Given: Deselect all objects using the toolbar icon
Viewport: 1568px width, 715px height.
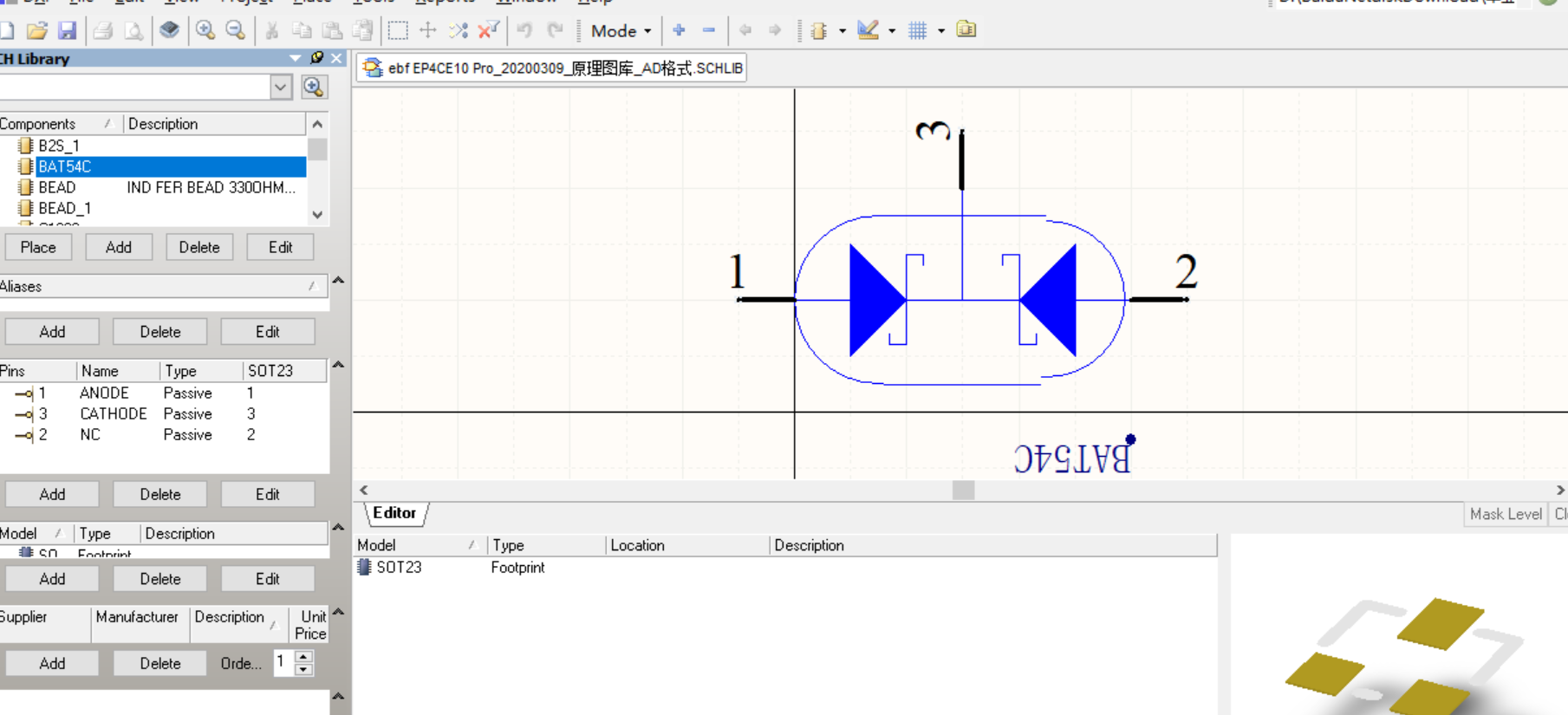Looking at the screenshot, I should (459, 30).
